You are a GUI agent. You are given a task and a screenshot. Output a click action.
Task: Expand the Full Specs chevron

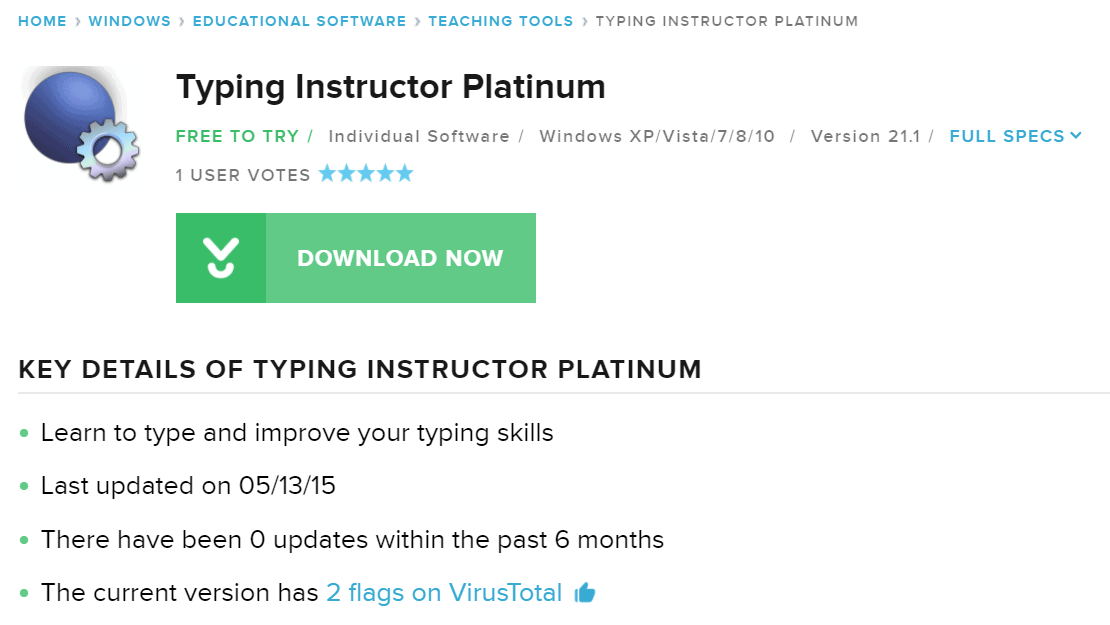pyautogui.click(x=1076, y=135)
